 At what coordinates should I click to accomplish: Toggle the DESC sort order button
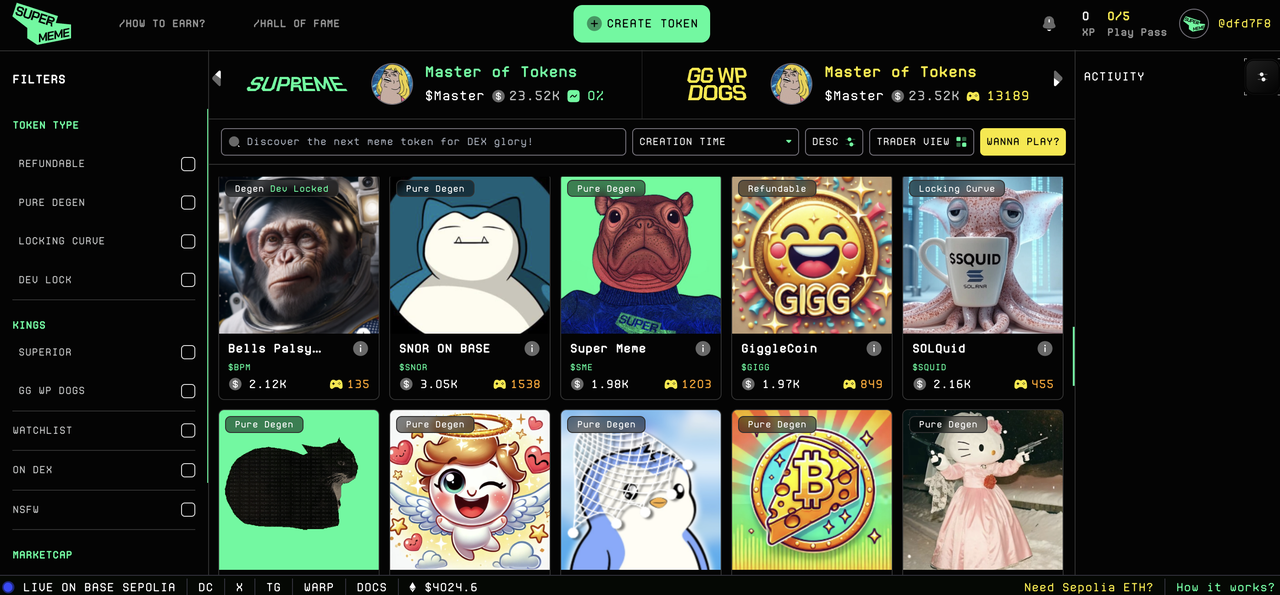(x=834, y=142)
